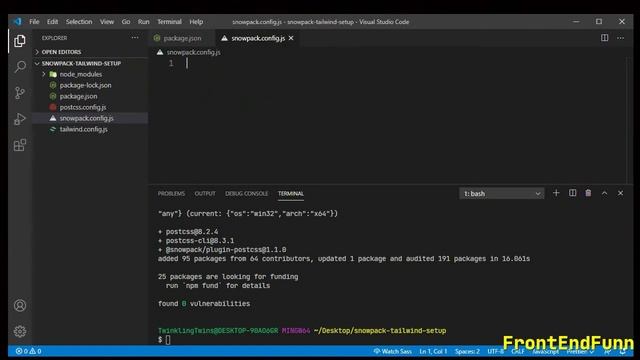Click the VS Code logo icon
640x360 pixels.
pyautogui.click(x=17, y=22)
